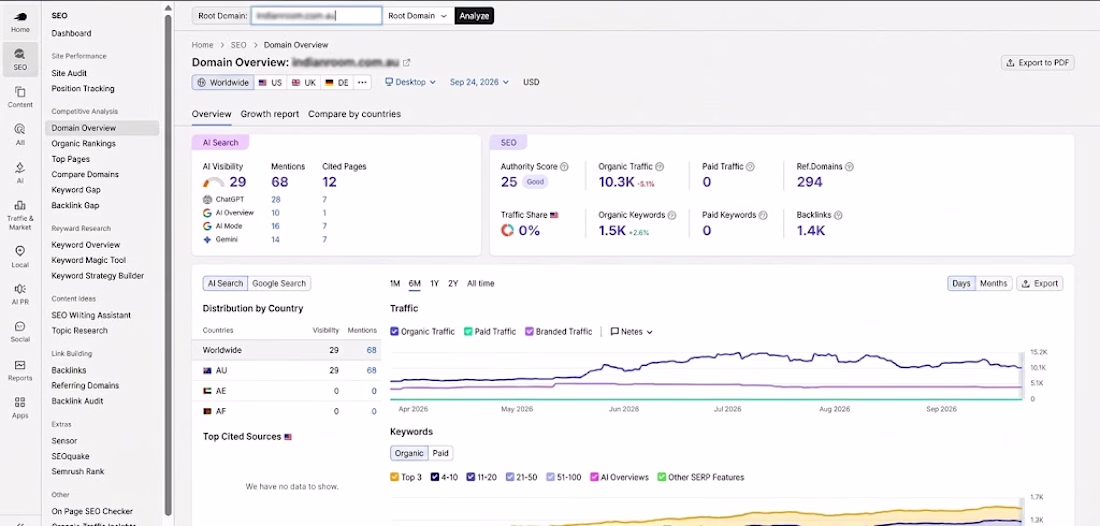Viewport: 1100px width, 526px height.
Task: Click the Export button in chart panel
Action: click(1040, 283)
